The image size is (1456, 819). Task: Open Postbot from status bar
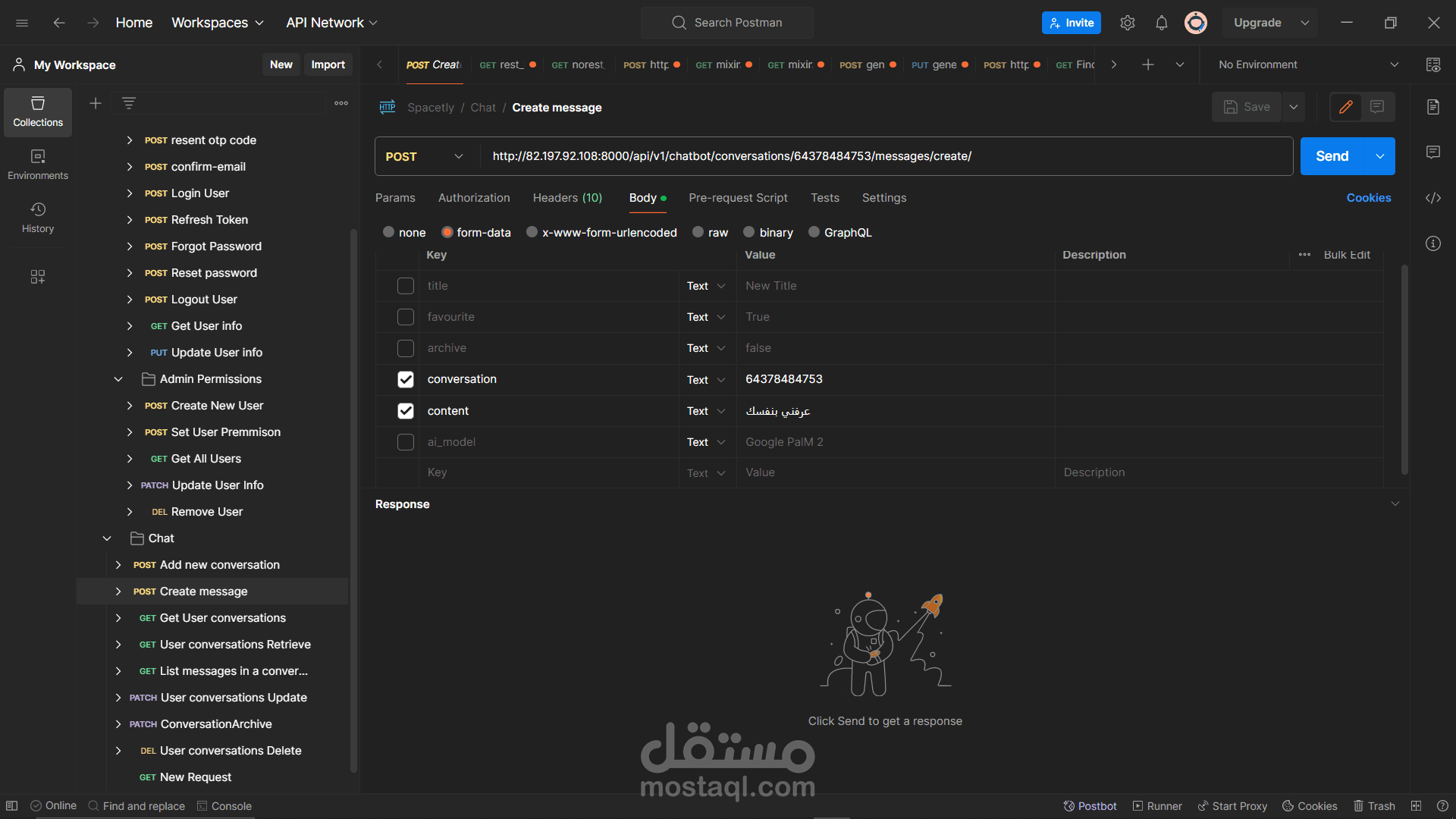pos(1090,806)
